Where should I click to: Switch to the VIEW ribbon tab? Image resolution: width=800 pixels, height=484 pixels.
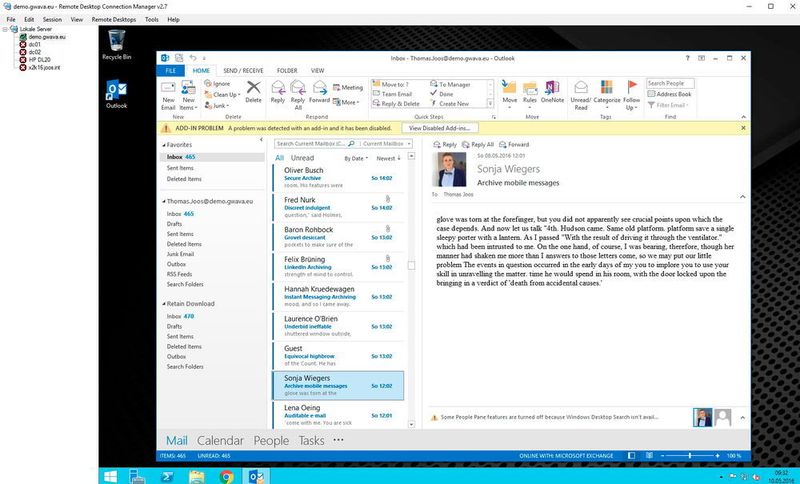317,71
